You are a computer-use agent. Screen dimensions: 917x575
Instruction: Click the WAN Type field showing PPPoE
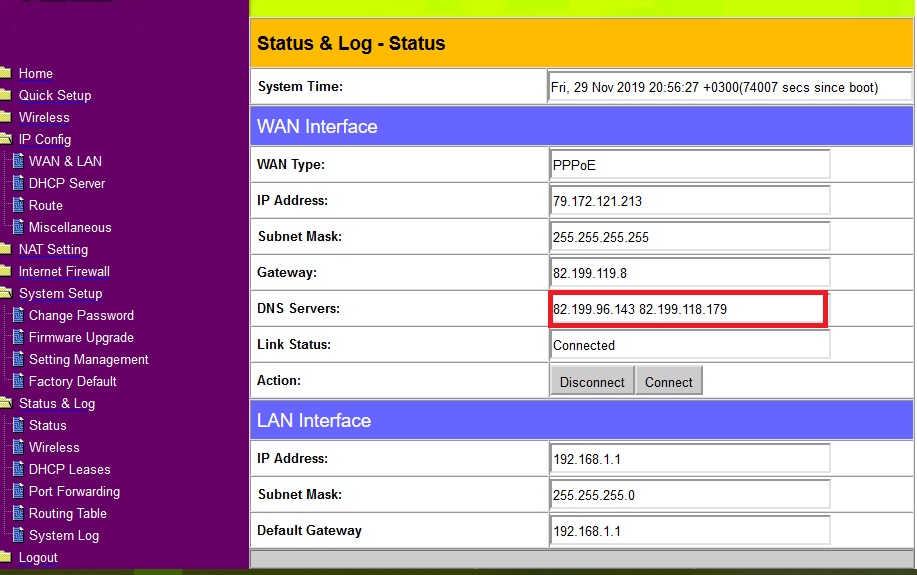[x=690, y=164]
